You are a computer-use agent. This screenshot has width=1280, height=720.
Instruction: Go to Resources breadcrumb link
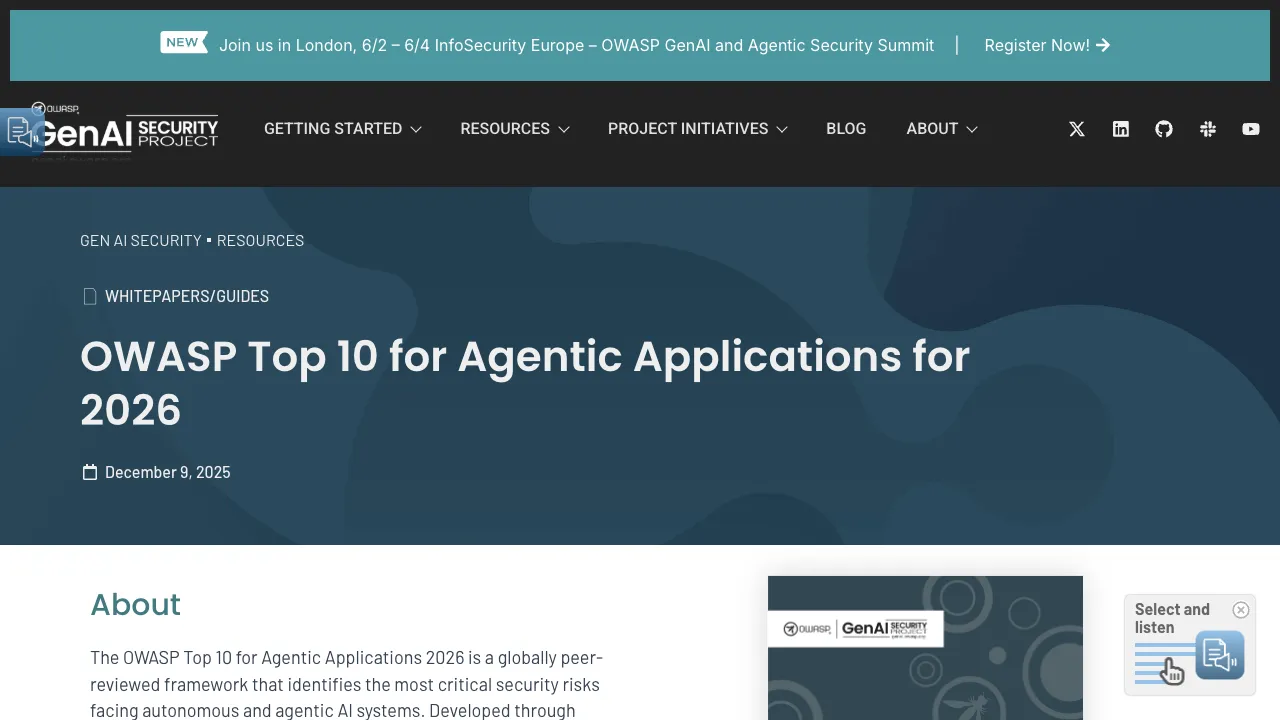click(x=260, y=241)
